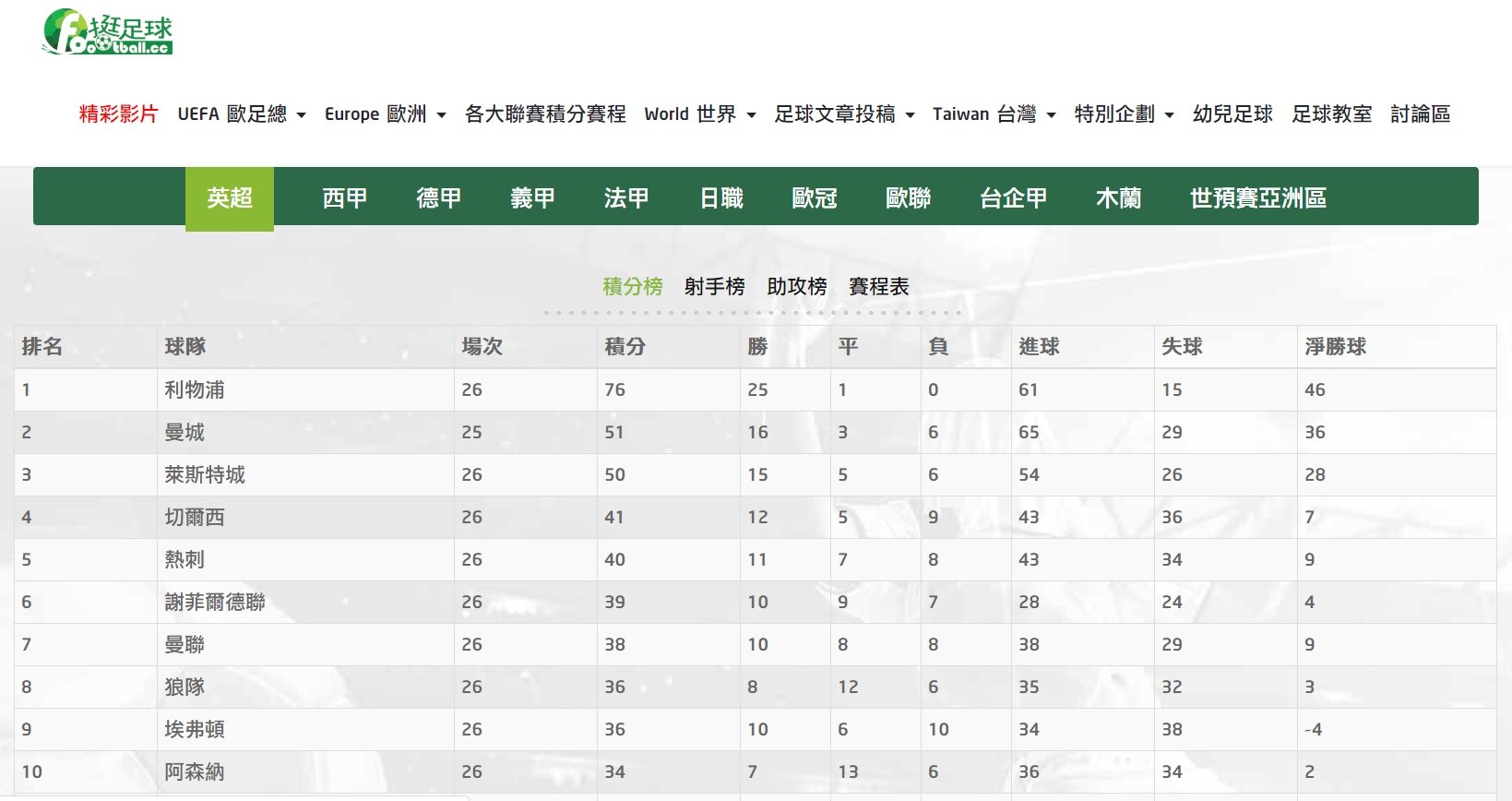
Task: Click 狼隊's draws value 12
Action: (849, 687)
